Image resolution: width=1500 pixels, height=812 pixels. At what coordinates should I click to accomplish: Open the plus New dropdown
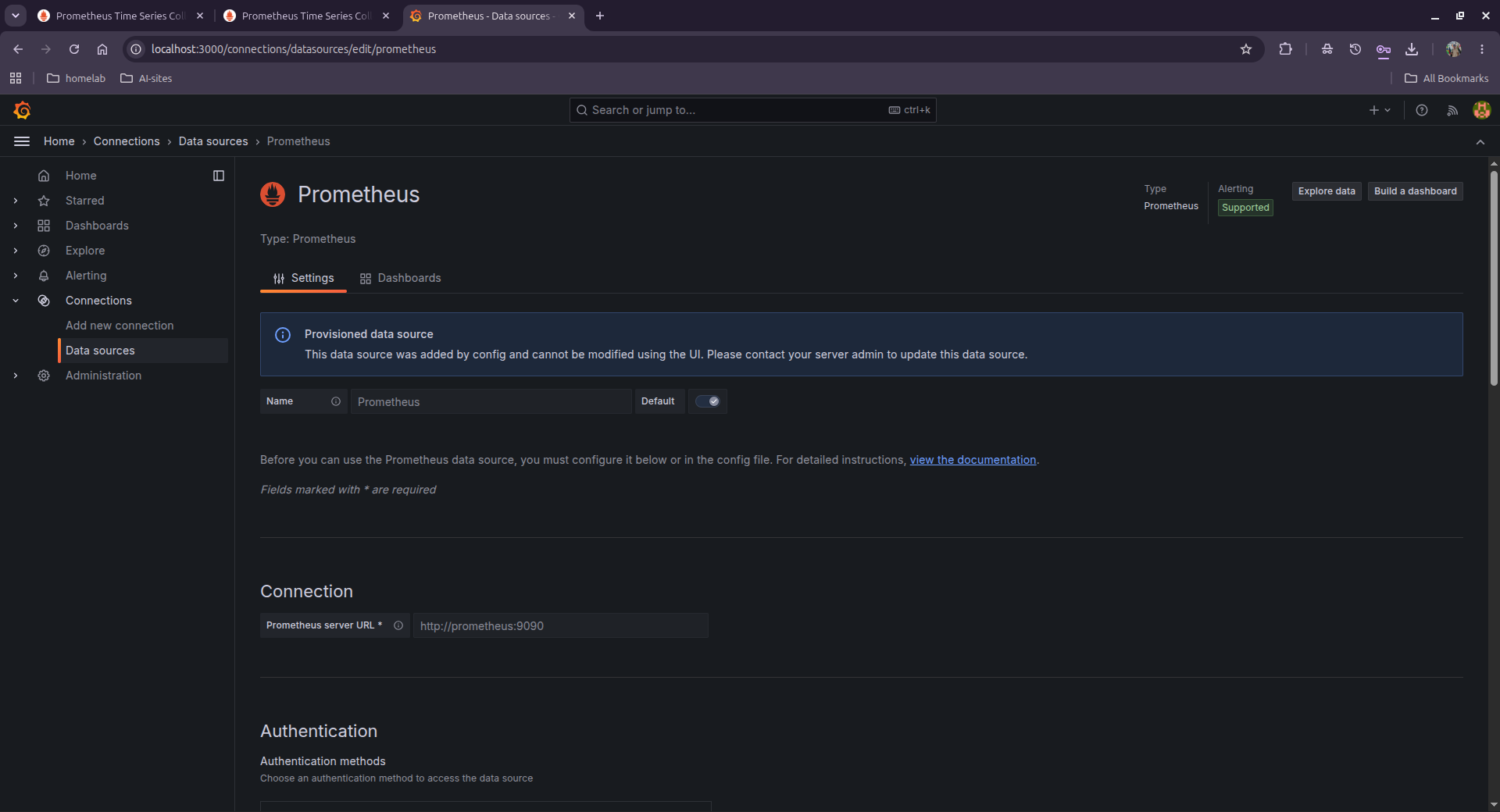[x=1380, y=110]
